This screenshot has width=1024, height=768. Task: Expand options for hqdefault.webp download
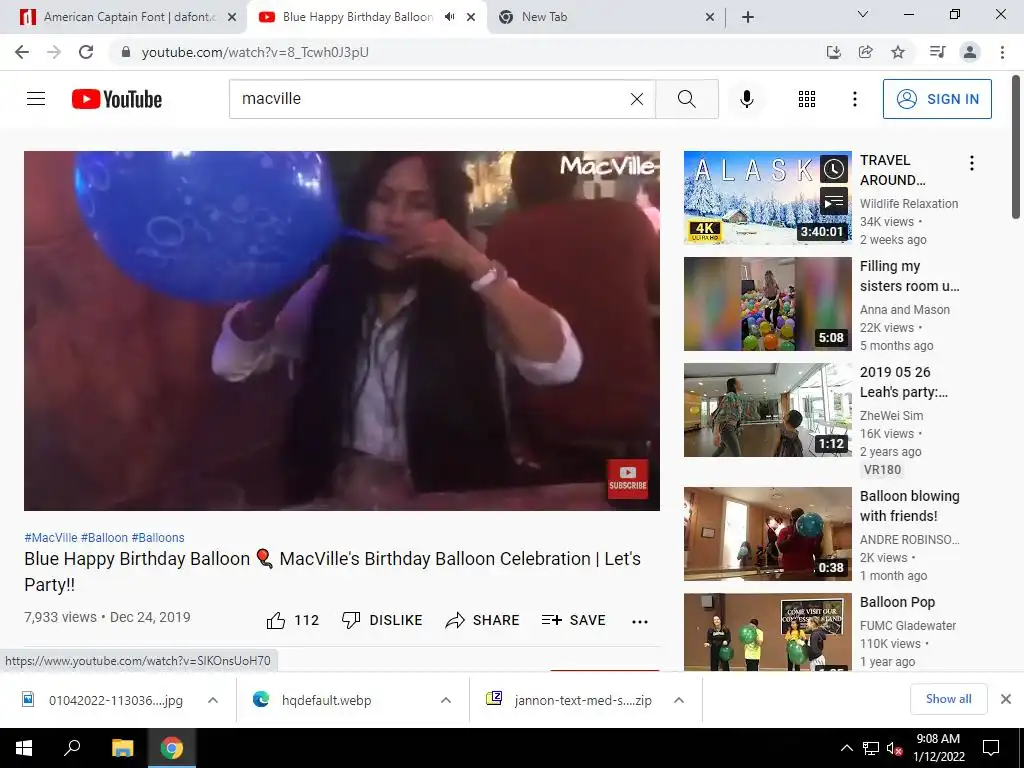pos(446,700)
